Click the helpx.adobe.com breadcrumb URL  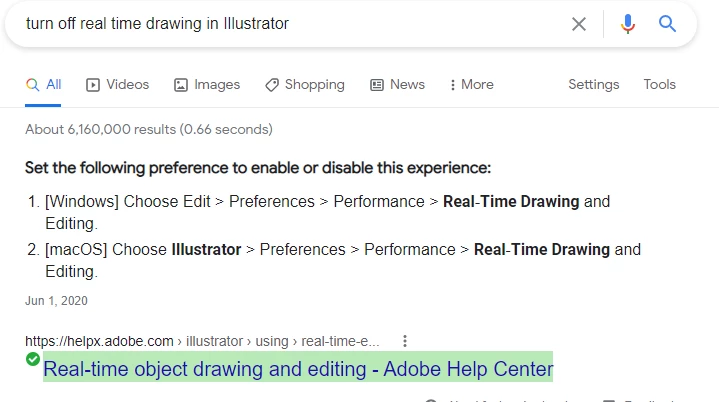[x=202, y=341]
